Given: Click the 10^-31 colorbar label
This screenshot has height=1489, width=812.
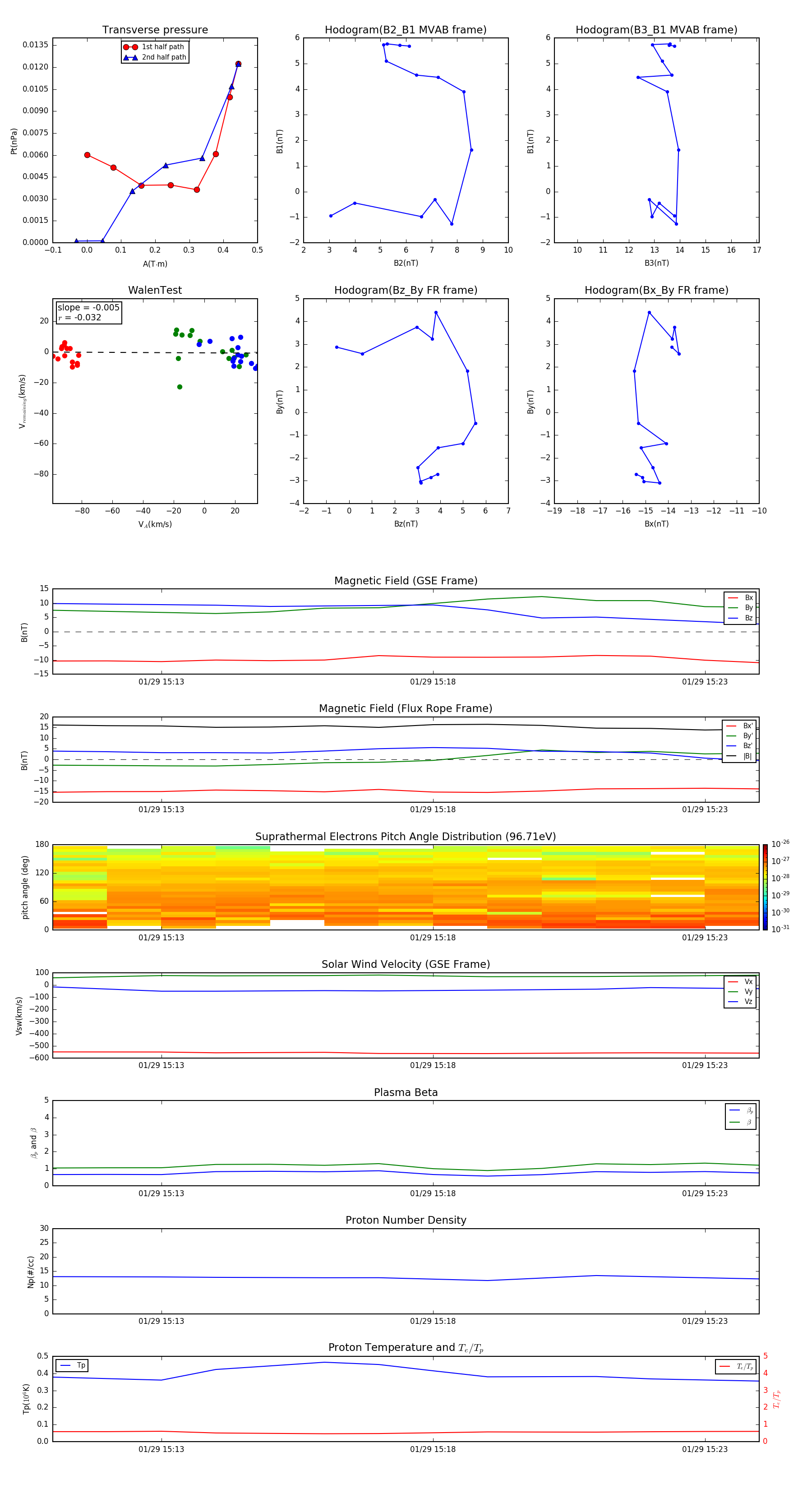Looking at the screenshot, I should tap(780, 929).
